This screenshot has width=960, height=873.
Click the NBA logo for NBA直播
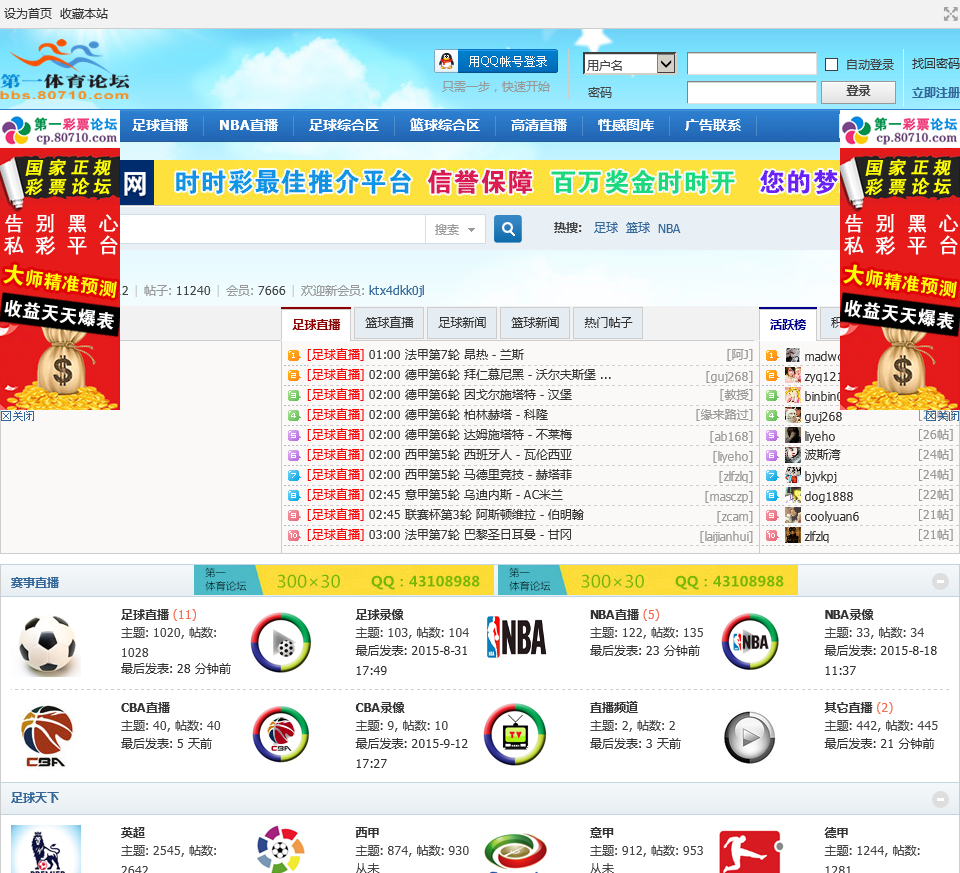[x=516, y=637]
